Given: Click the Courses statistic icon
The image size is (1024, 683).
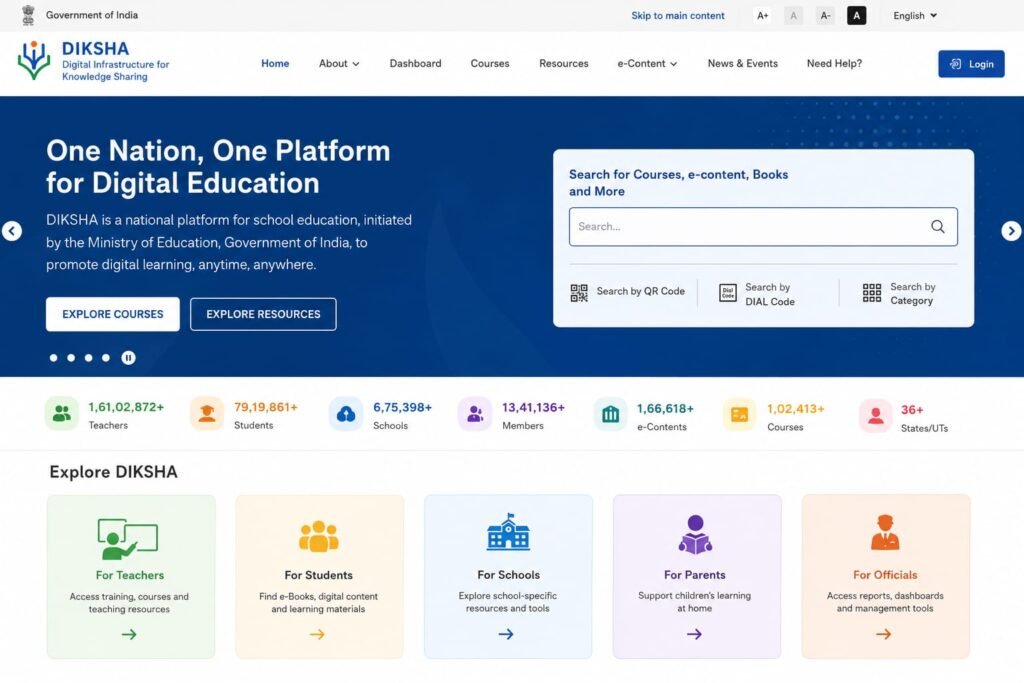Looking at the screenshot, I should coord(739,415).
